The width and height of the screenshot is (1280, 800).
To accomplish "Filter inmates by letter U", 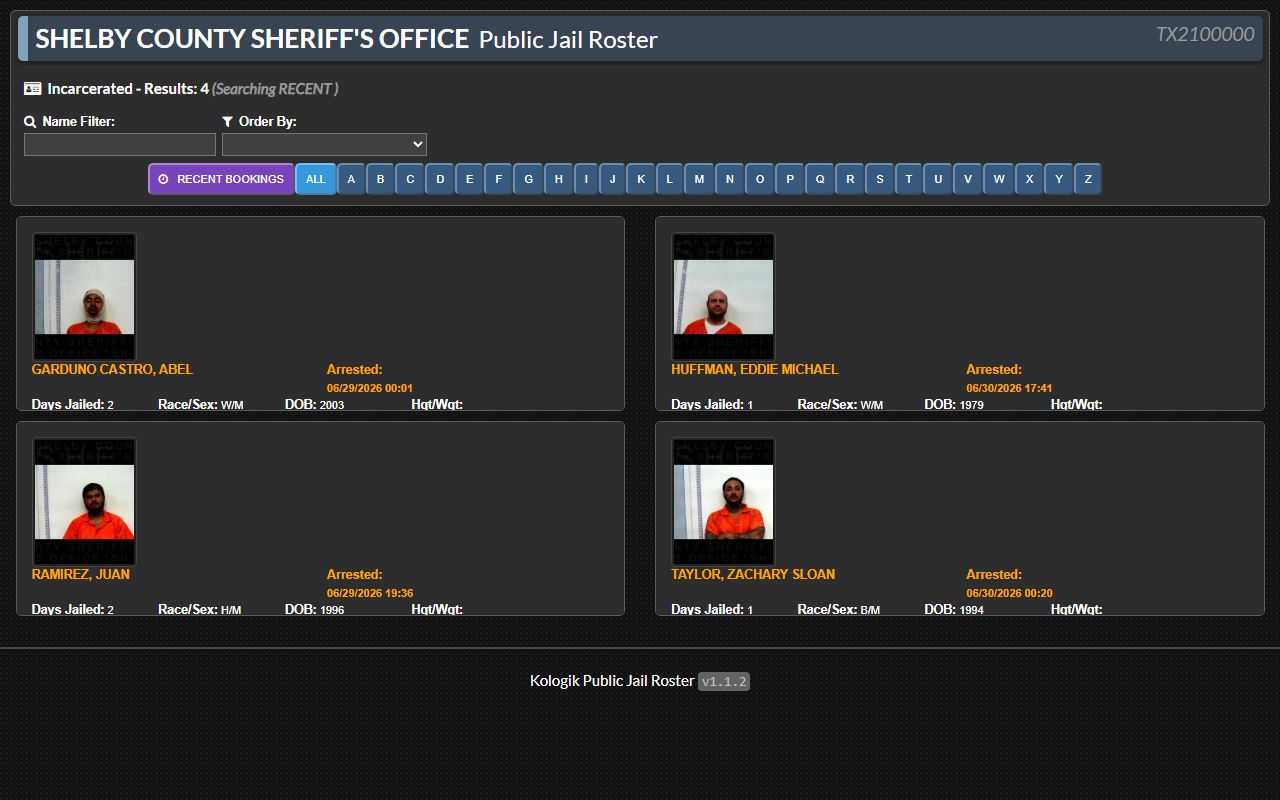I will (938, 179).
